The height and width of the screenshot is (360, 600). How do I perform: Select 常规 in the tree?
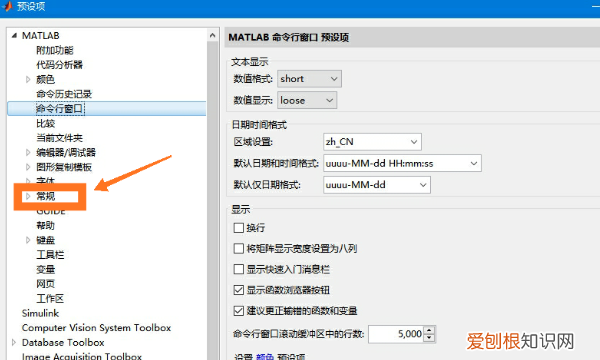pyautogui.click(x=46, y=196)
